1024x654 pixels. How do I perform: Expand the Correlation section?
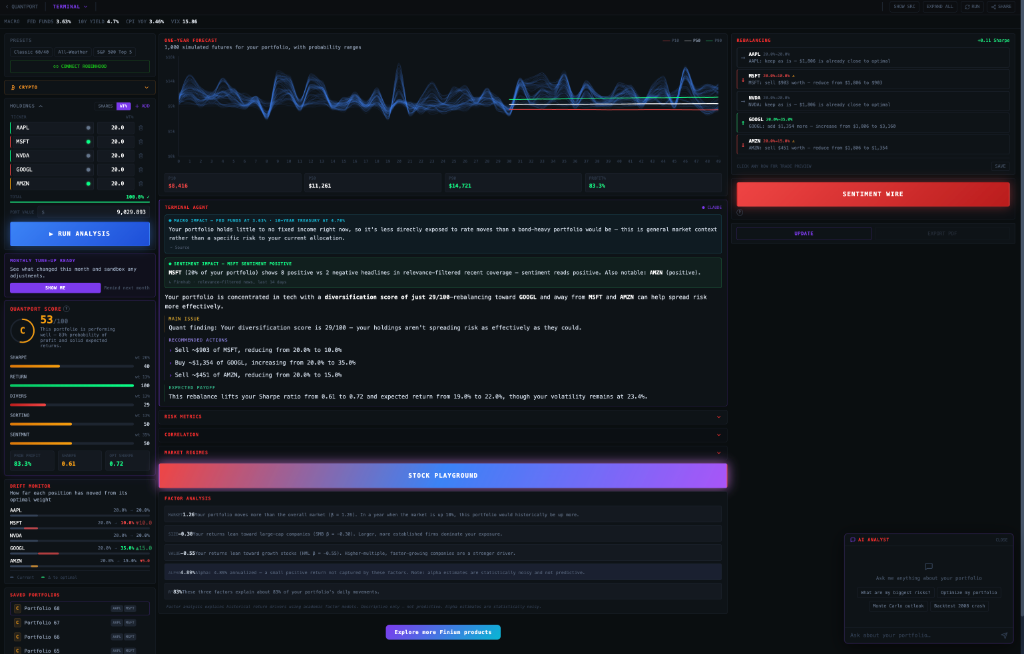[x=443, y=434]
